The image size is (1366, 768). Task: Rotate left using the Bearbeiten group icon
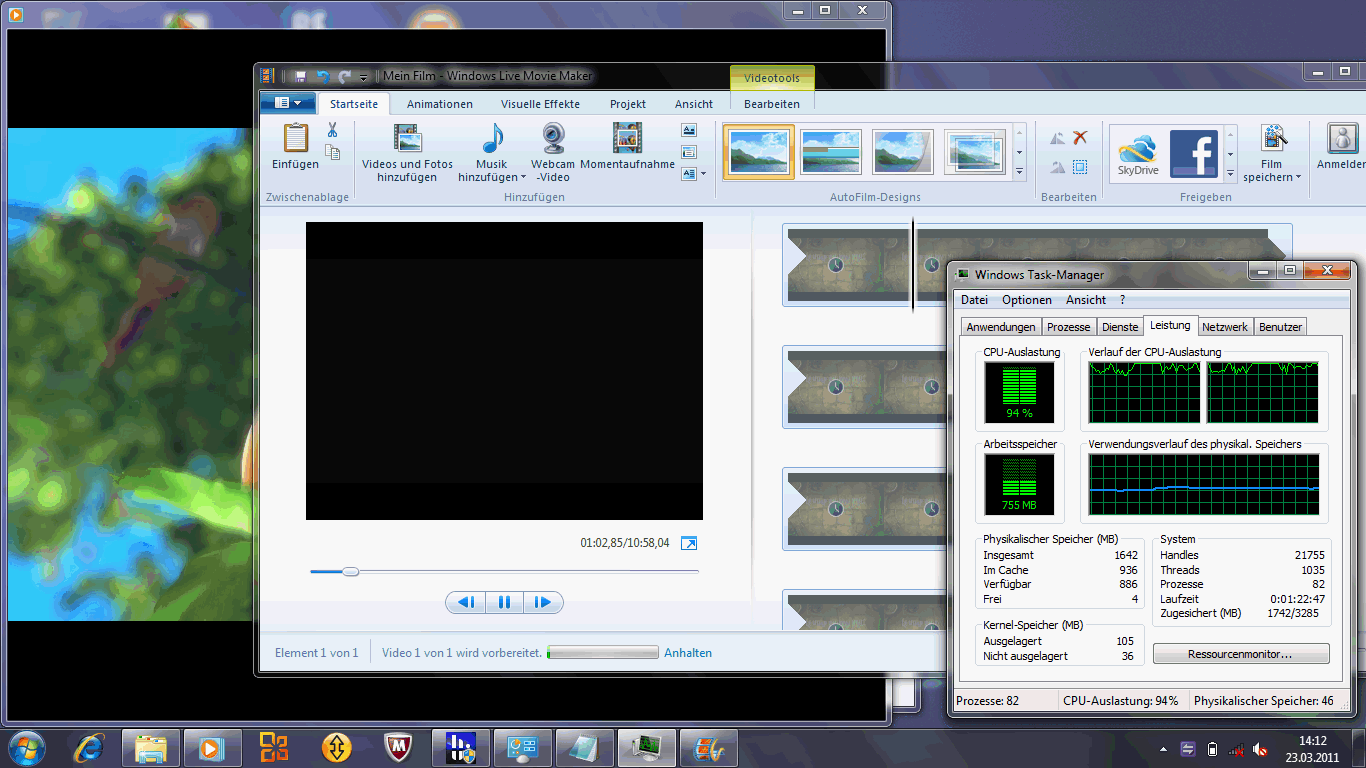click(x=1057, y=138)
